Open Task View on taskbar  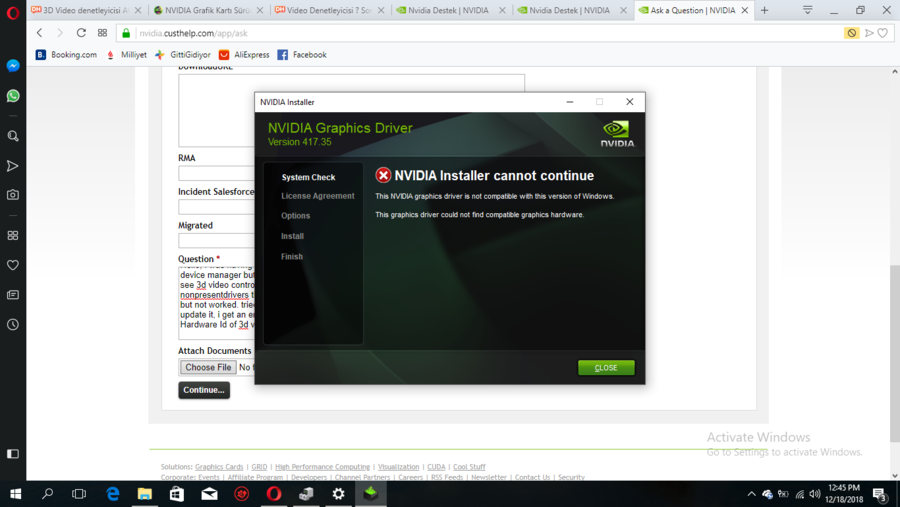[79, 494]
